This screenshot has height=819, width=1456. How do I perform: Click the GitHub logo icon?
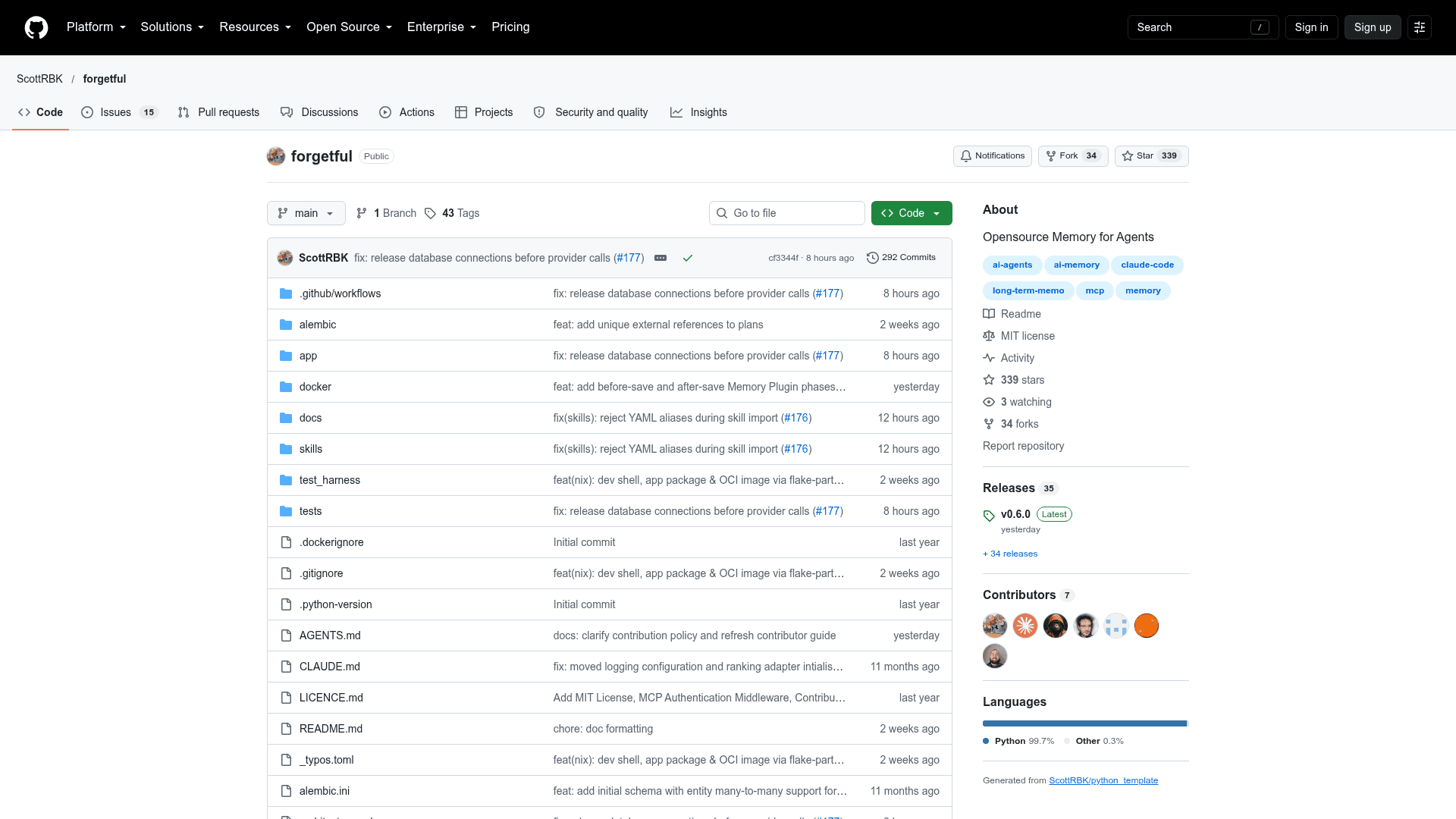coord(36,27)
